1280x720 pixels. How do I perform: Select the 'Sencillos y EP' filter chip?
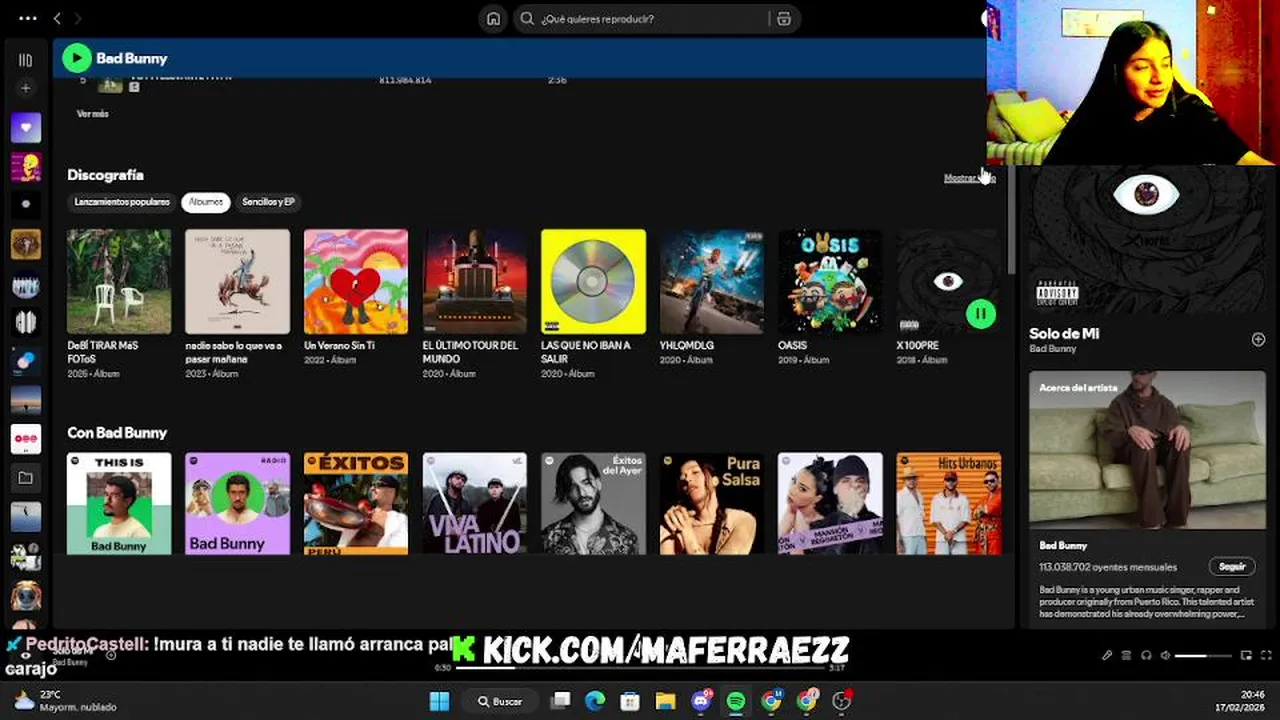(268, 202)
